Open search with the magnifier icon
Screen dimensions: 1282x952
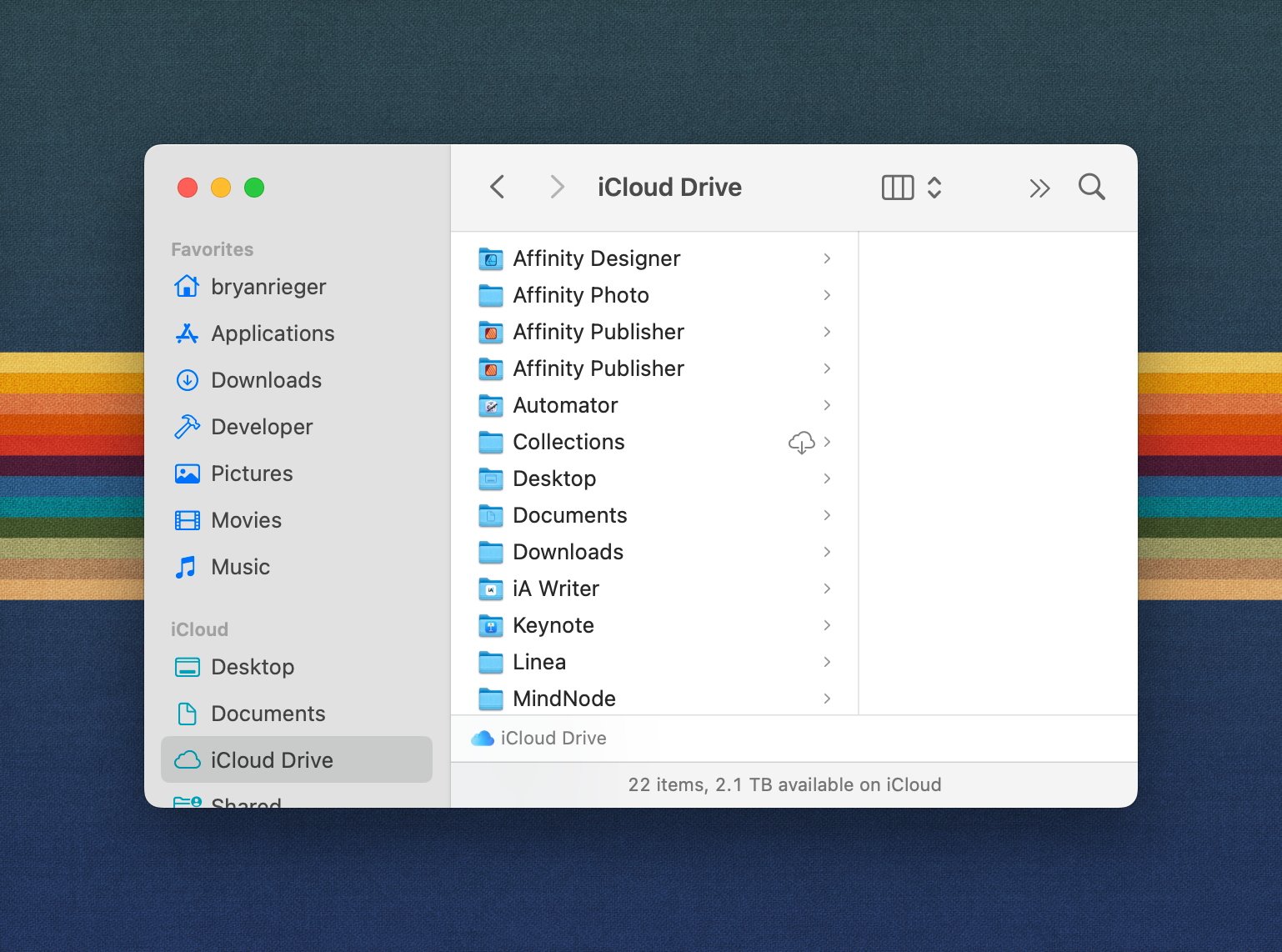pyautogui.click(x=1092, y=187)
